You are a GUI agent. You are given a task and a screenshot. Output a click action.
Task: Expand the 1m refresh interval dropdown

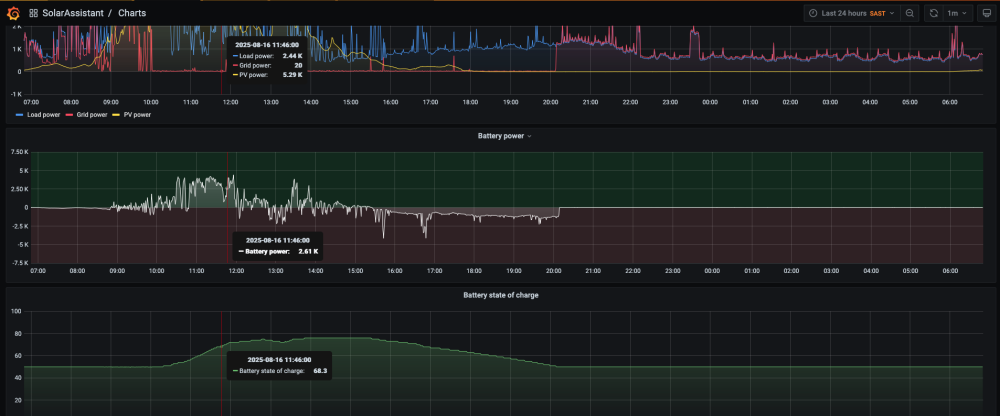coord(959,13)
